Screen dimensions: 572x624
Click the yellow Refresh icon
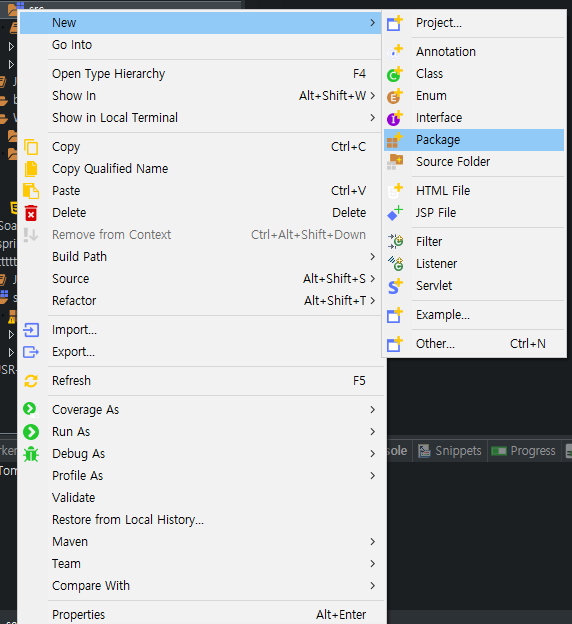pyautogui.click(x=31, y=381)
